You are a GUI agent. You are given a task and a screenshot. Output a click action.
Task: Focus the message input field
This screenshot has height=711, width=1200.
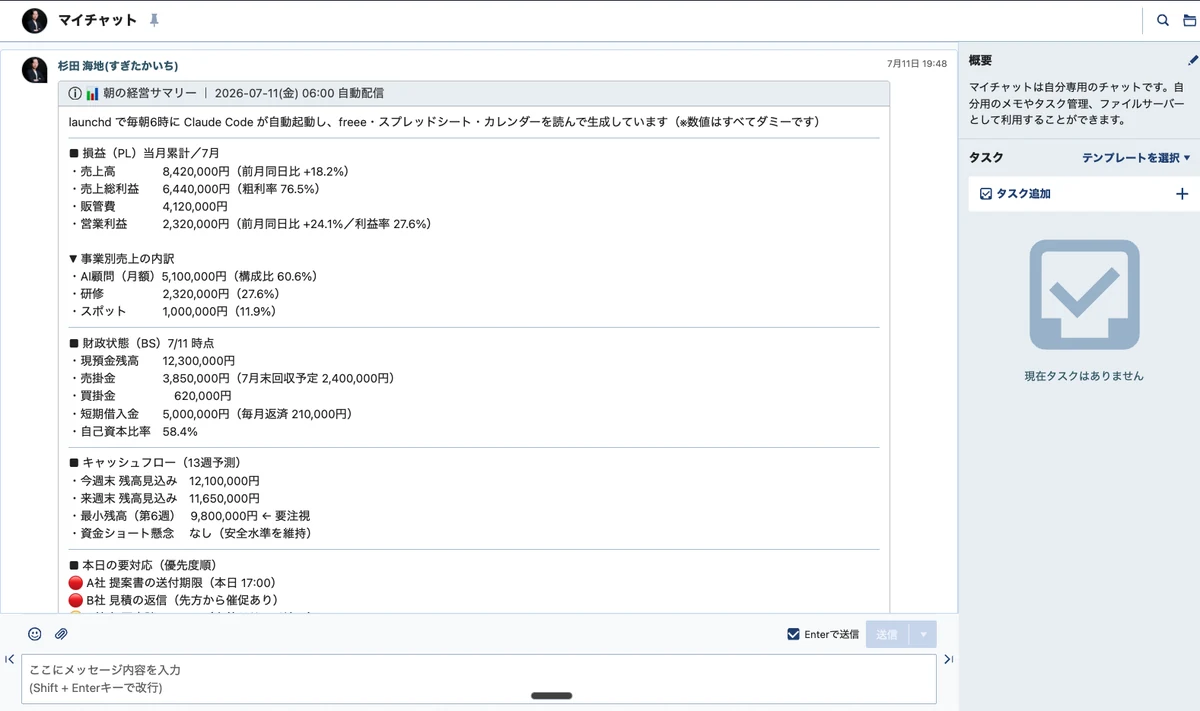click(479, 679)
